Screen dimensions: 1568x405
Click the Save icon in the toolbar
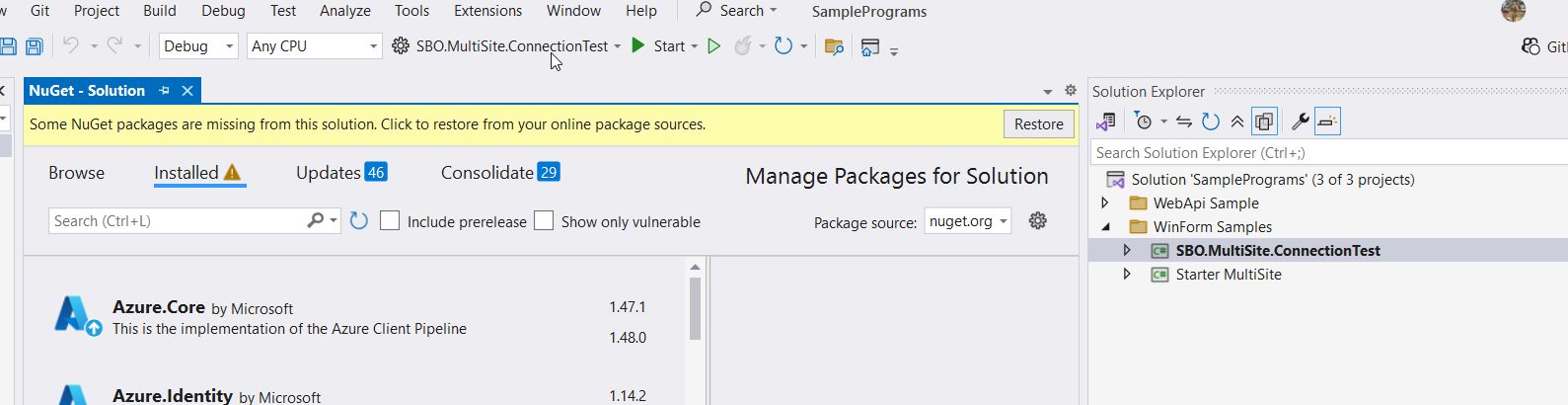click(x=8, y=46)
